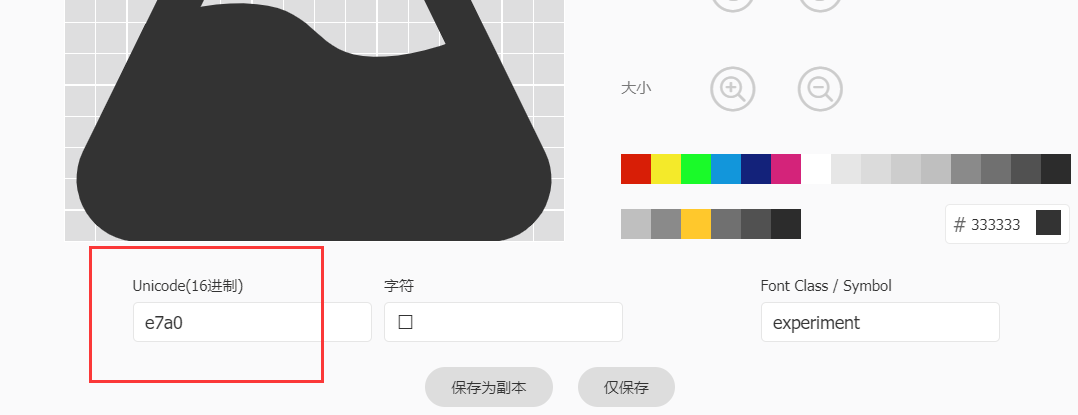Click the 仅保存 button
This screenshot has height=415, width=1078.
point(626,388)
